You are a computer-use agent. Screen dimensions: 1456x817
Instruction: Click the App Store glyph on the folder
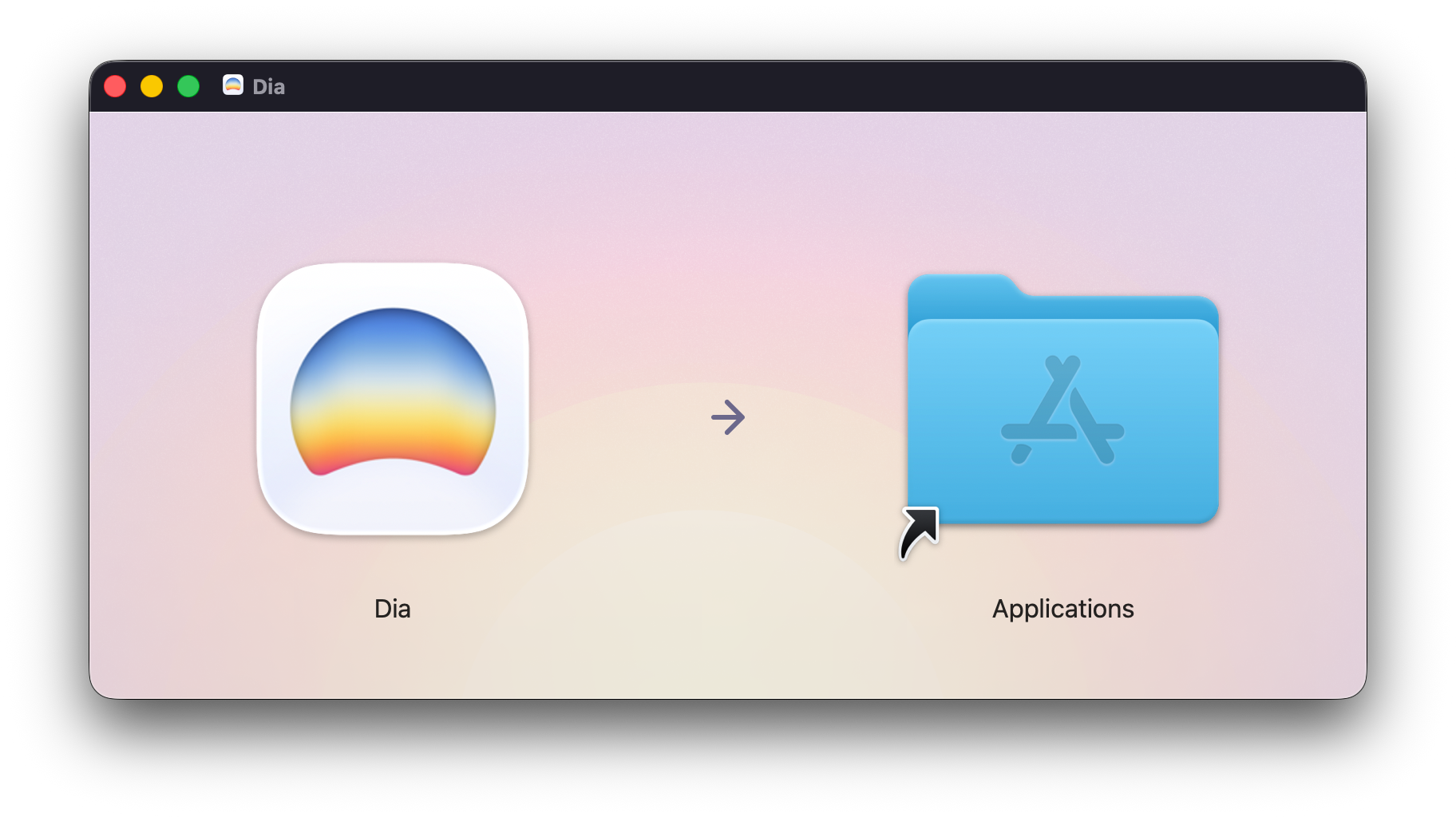pos(1062,411)
